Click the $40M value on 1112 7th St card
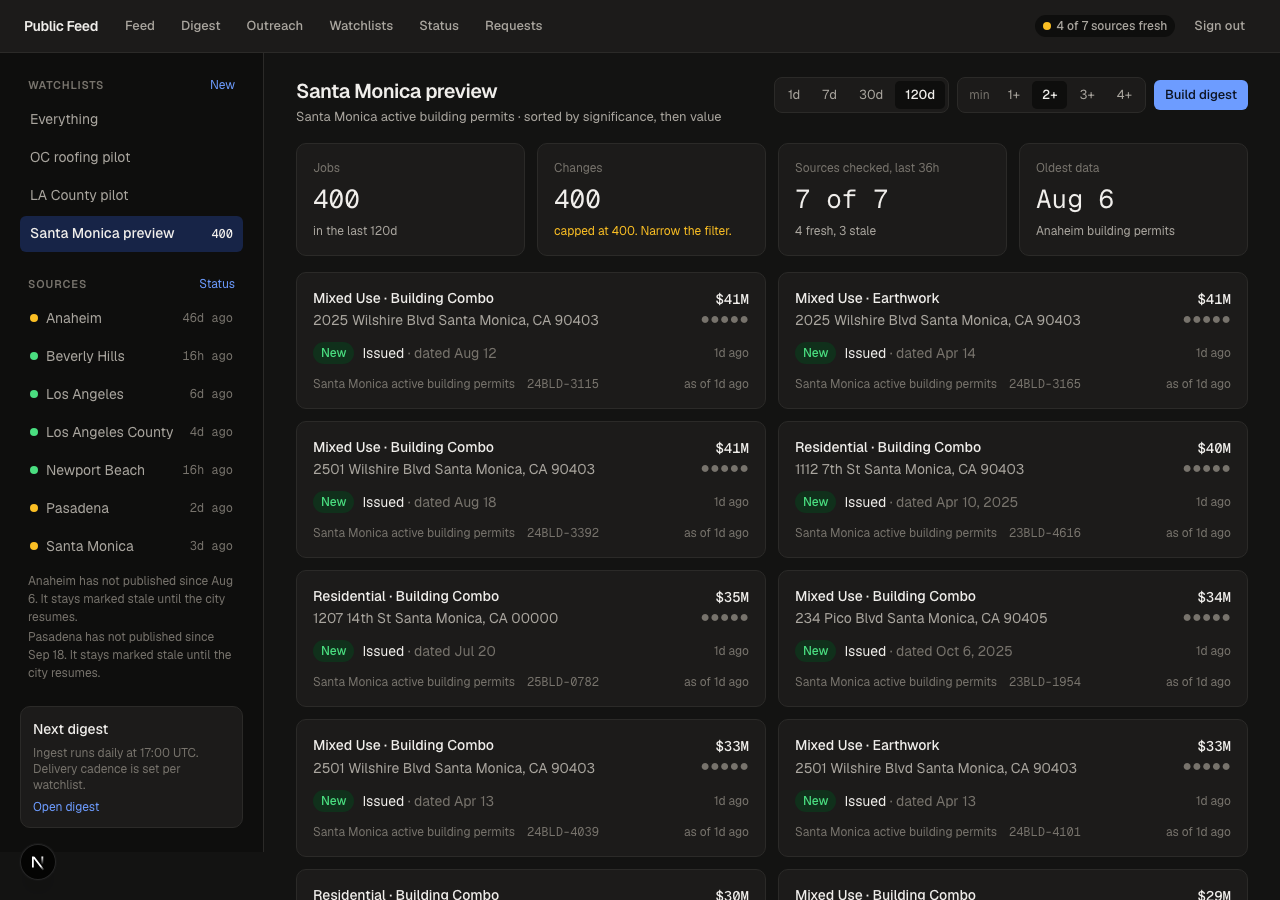 point(1214,448)
